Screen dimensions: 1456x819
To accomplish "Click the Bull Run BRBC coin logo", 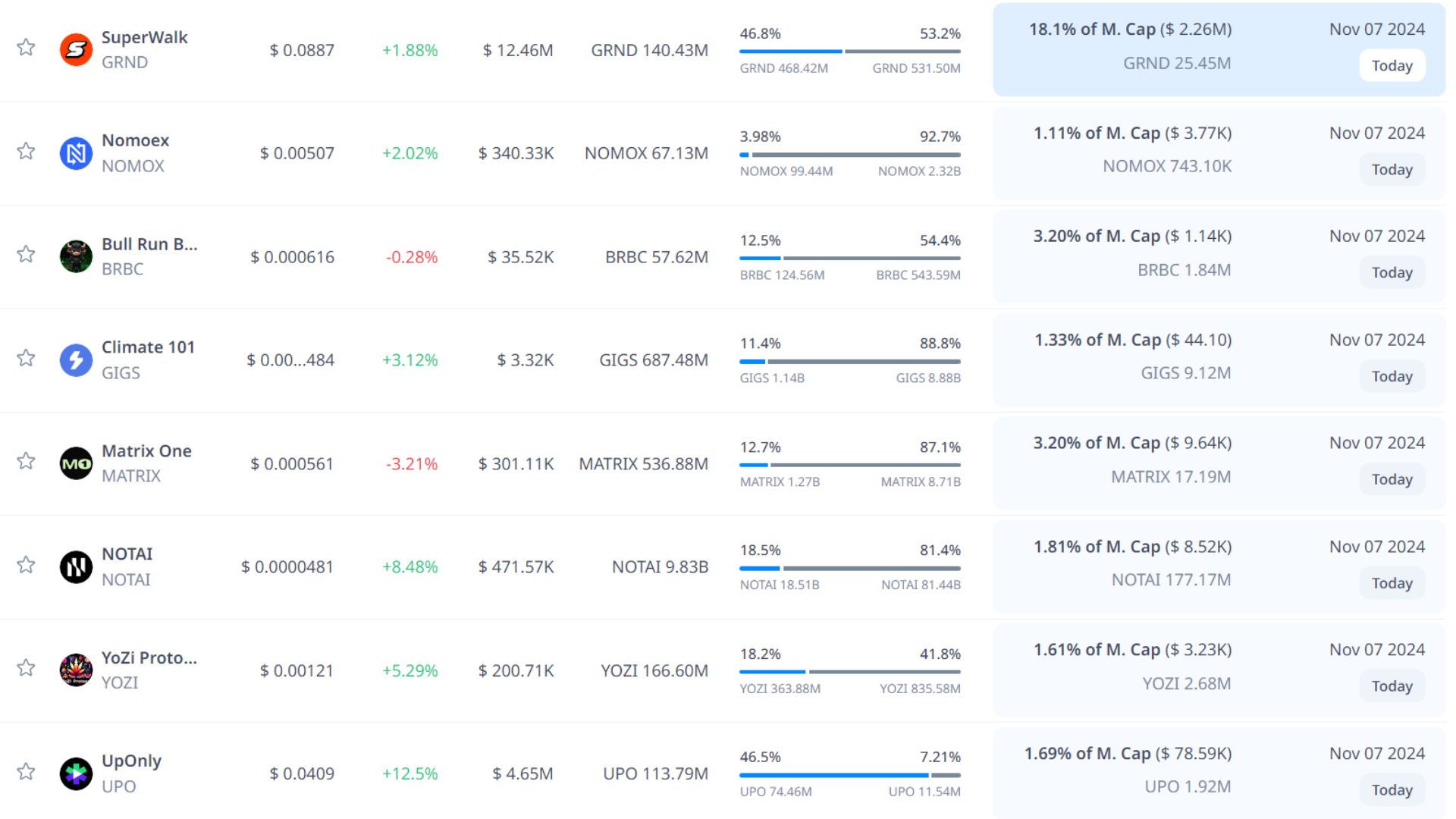I will click(76, 257).
